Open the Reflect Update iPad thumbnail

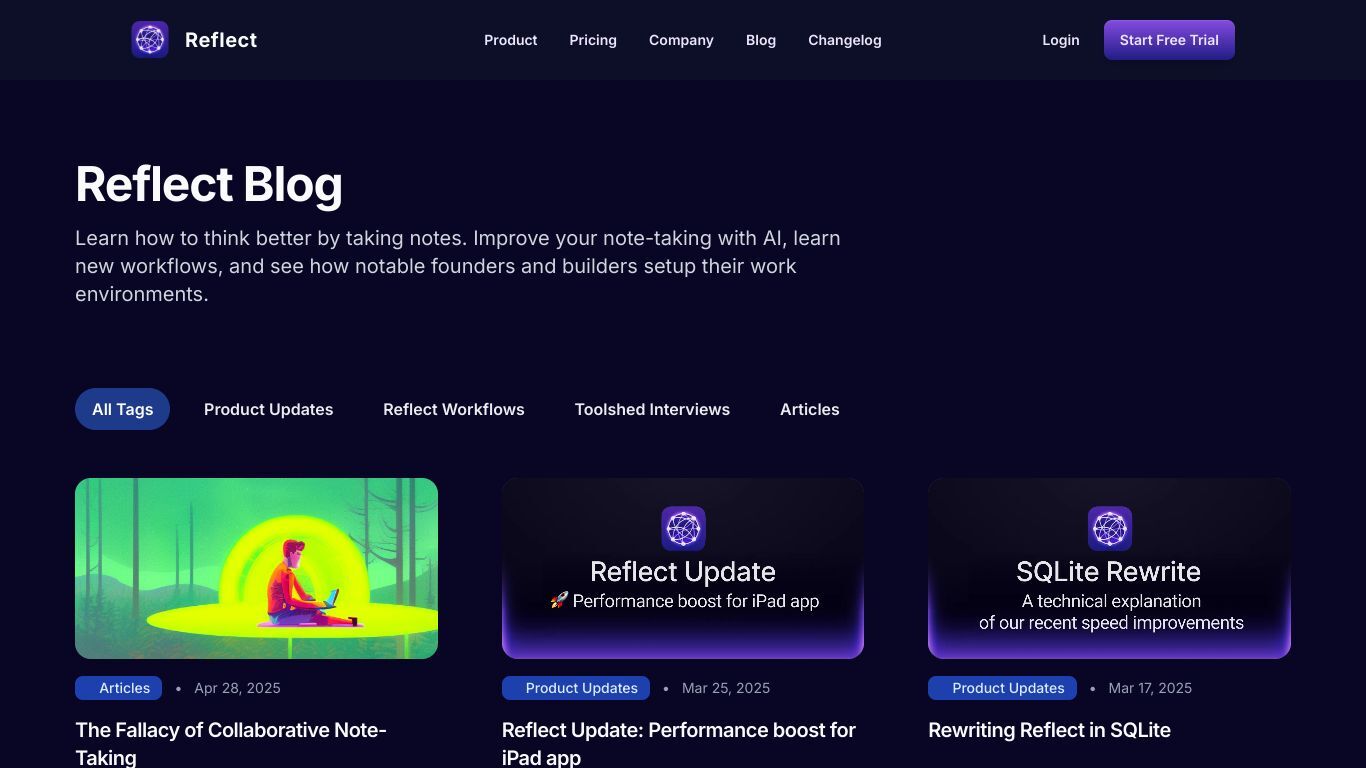click(683, 568)
